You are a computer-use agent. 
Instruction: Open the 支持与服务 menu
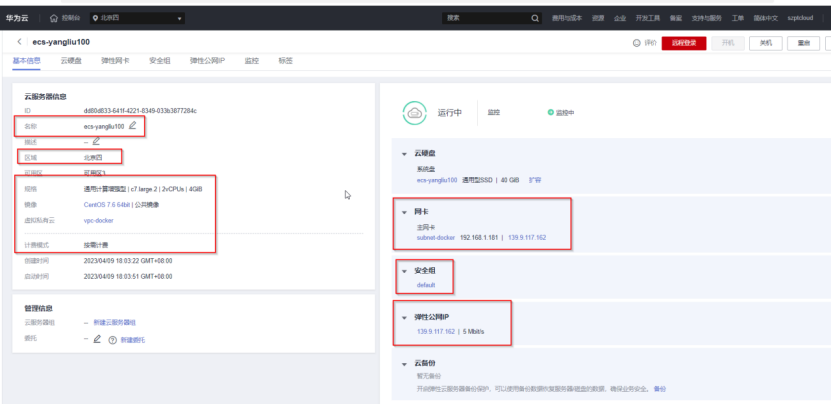pos(706,18)
